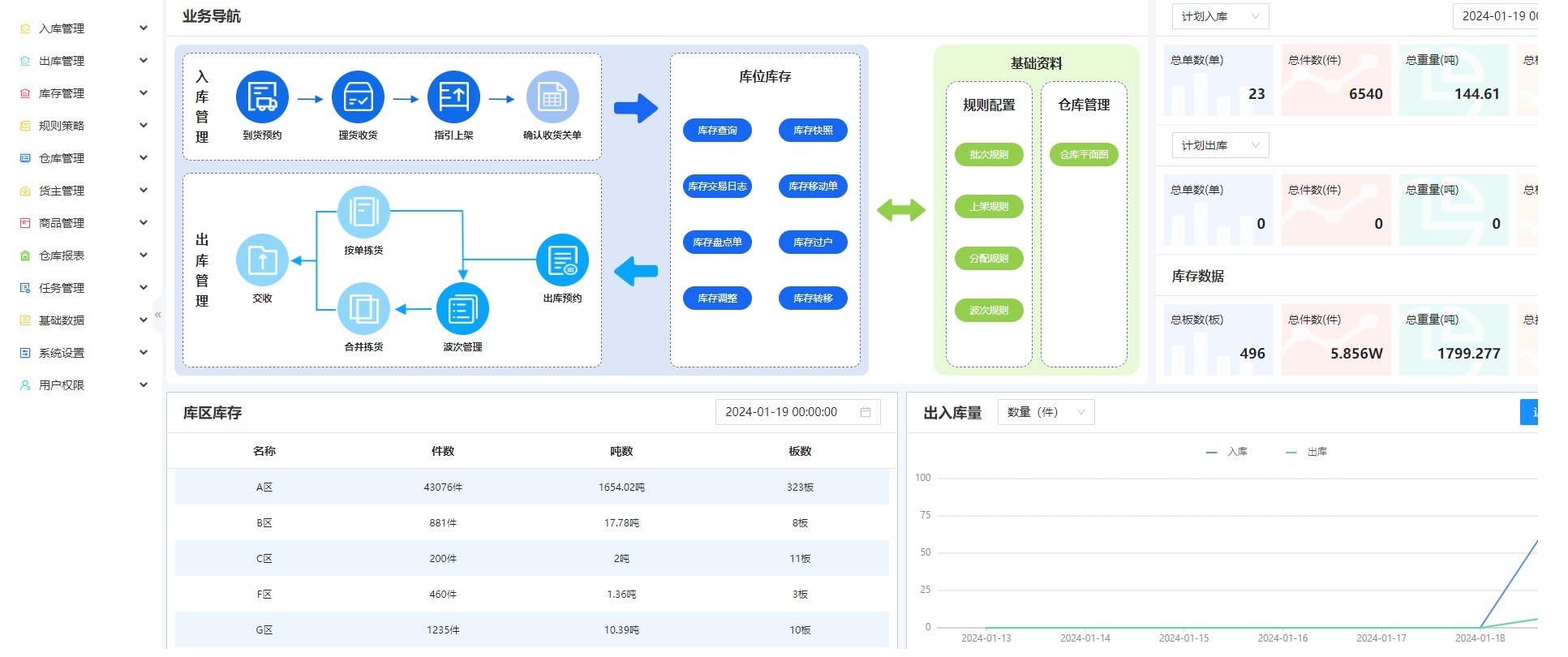Click the 上架规则 green button
This screenshot has height=657, width=1568.
tap(989, 207)
